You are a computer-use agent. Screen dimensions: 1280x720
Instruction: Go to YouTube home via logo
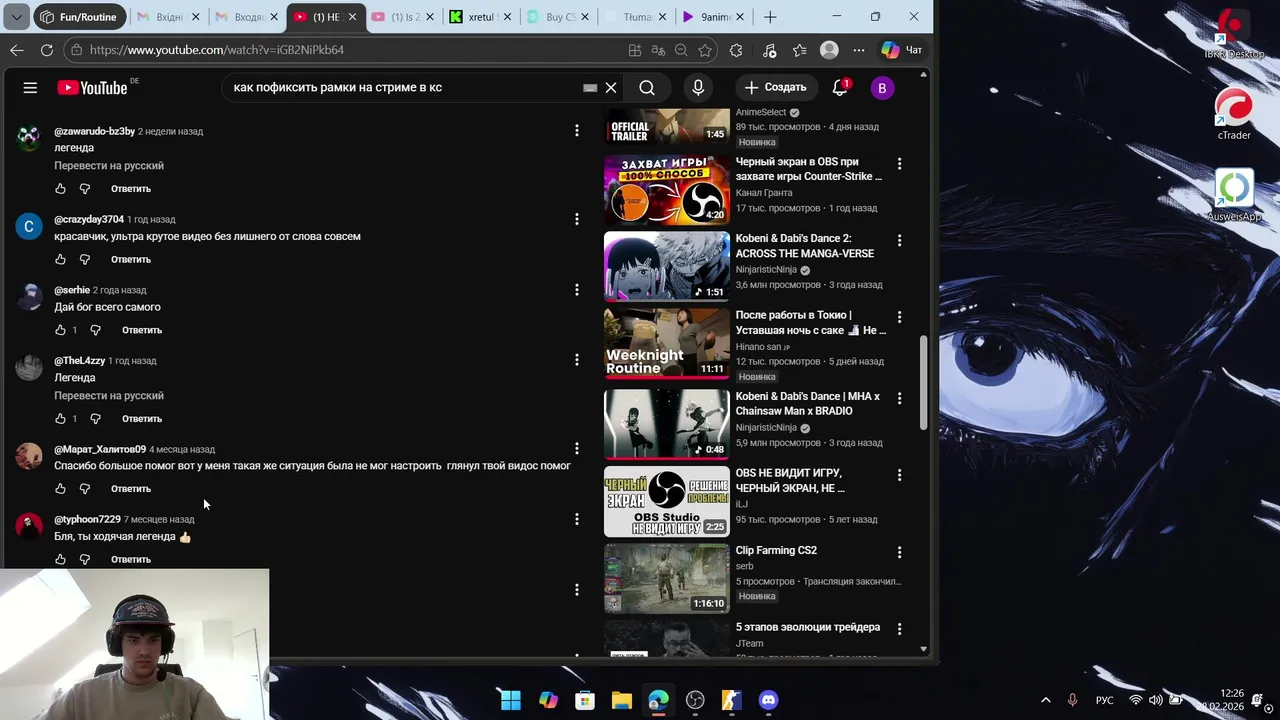(92, 88)
